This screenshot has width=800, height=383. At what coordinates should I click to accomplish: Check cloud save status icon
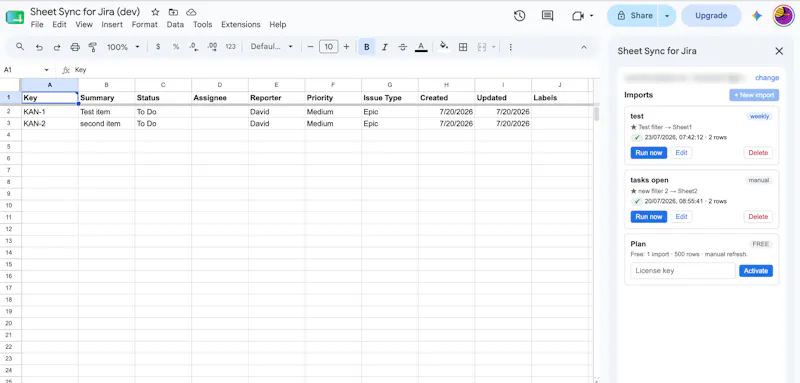[x=191, y=12]
